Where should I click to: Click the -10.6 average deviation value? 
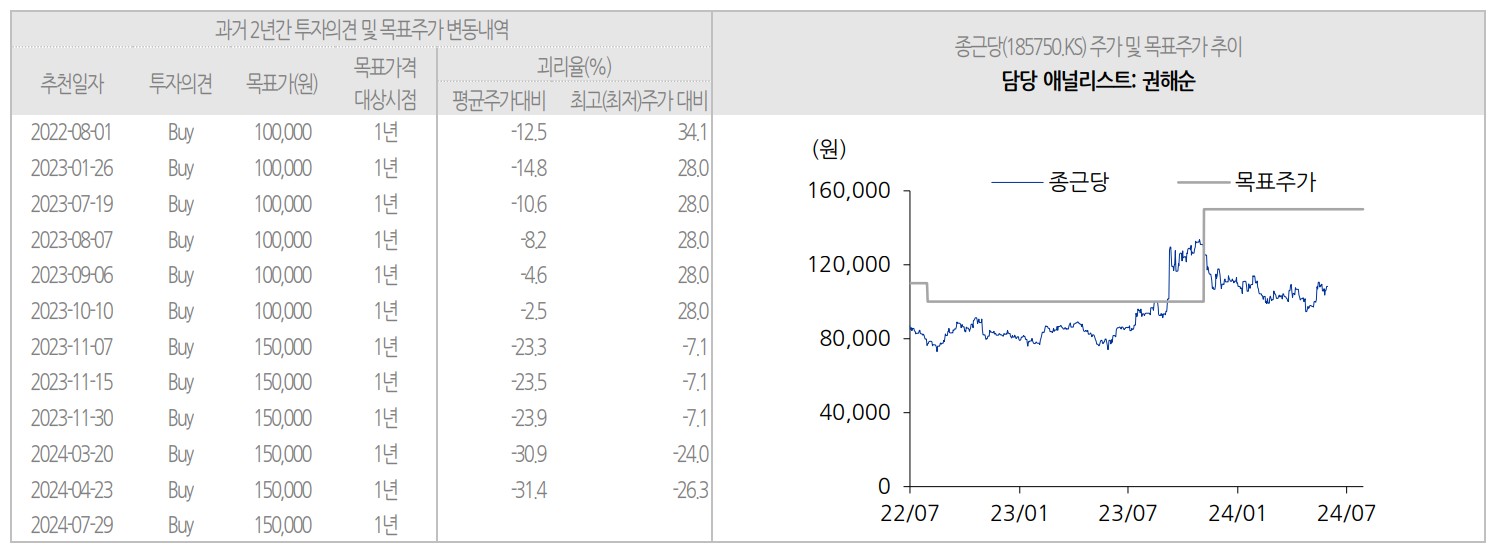pos(529,204)
